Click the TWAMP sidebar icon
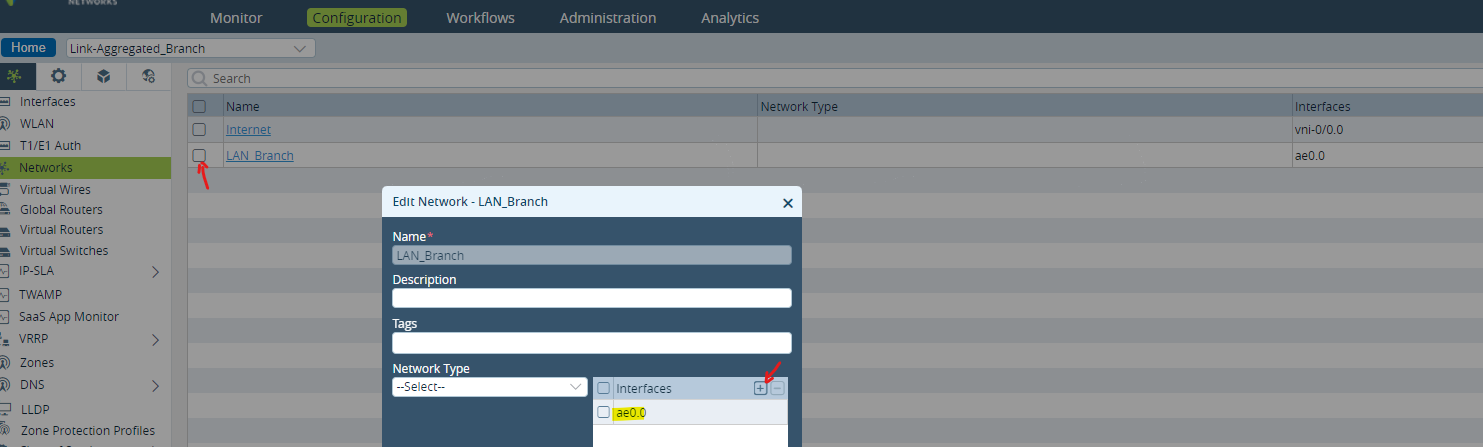Viewport: 1483px width, 447px height. (x=5, y=295)
